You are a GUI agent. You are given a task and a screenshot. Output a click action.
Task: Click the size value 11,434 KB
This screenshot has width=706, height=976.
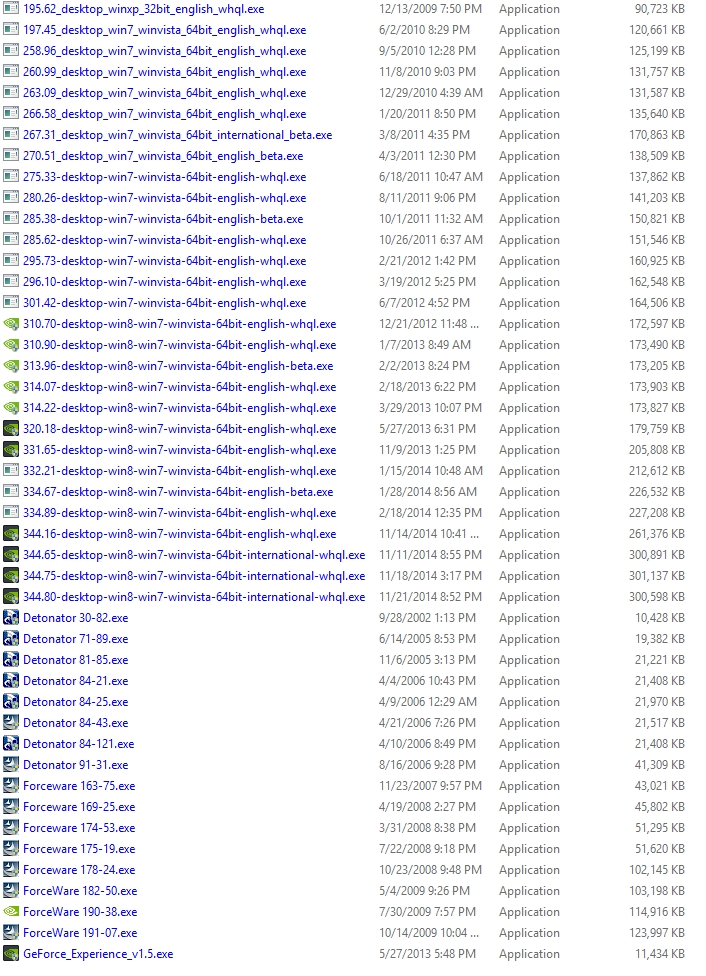click(659, 954)
